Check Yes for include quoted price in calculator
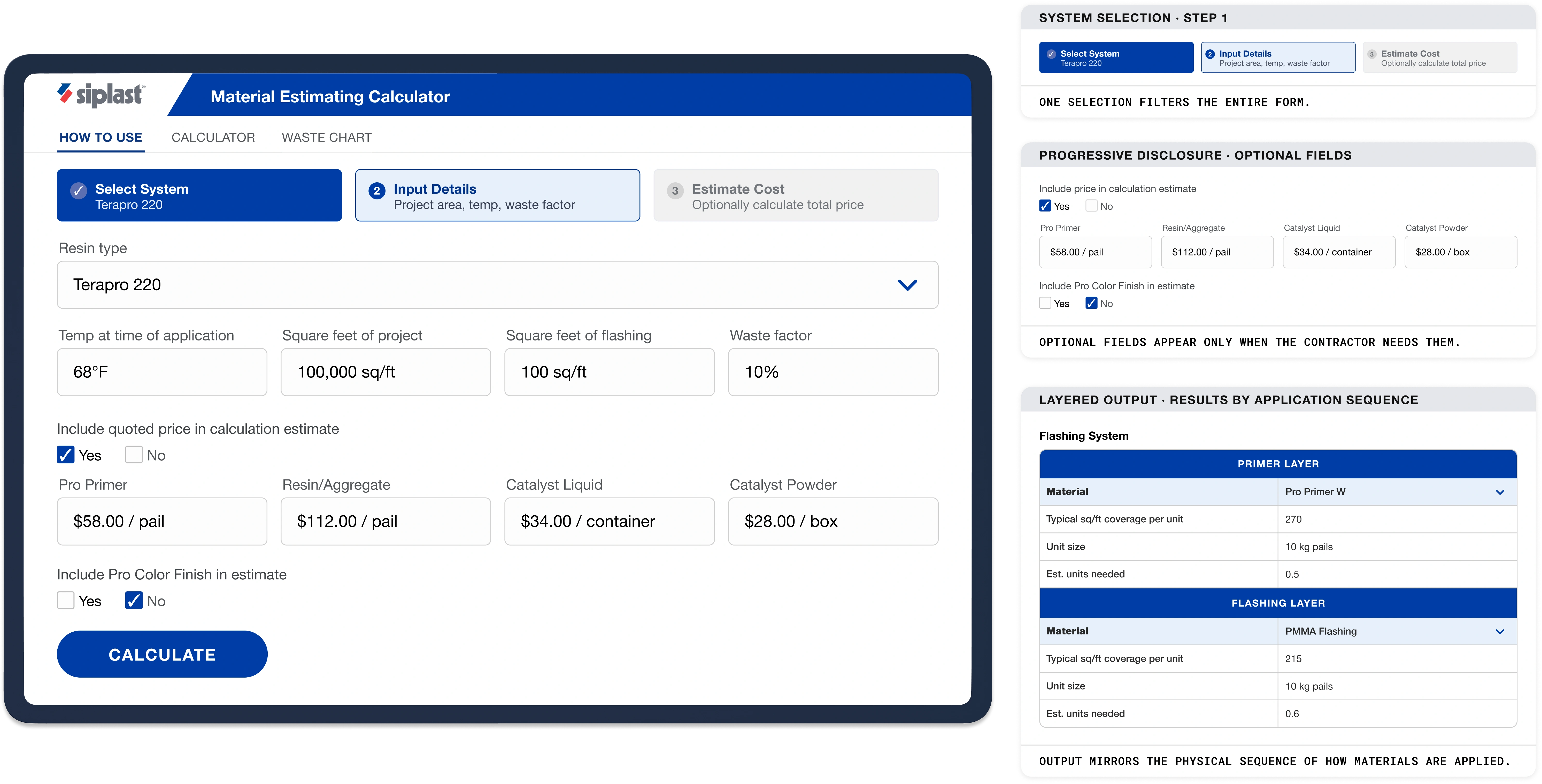Screen dimensions: 1542x784 point(66,455)
